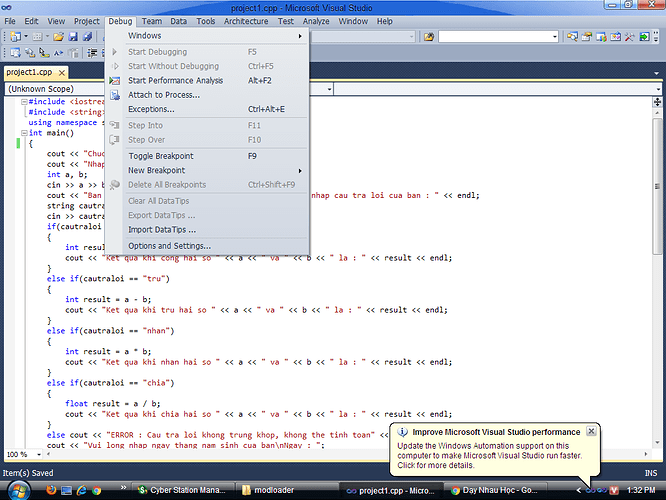Close the project1.cpp tab
Screen dimensions: 666x500
62,73
